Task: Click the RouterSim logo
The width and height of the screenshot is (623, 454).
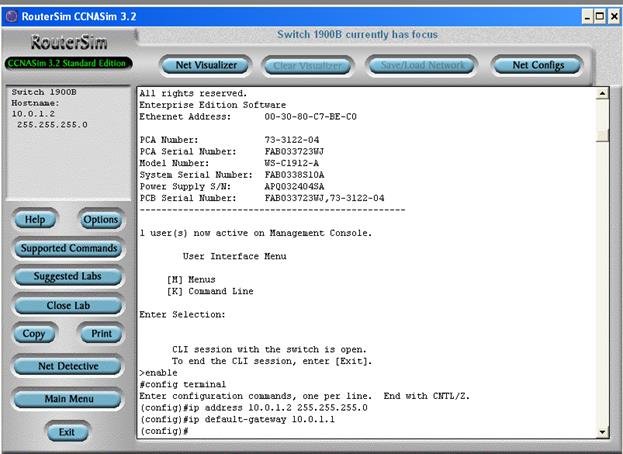Action: point(68,44)
